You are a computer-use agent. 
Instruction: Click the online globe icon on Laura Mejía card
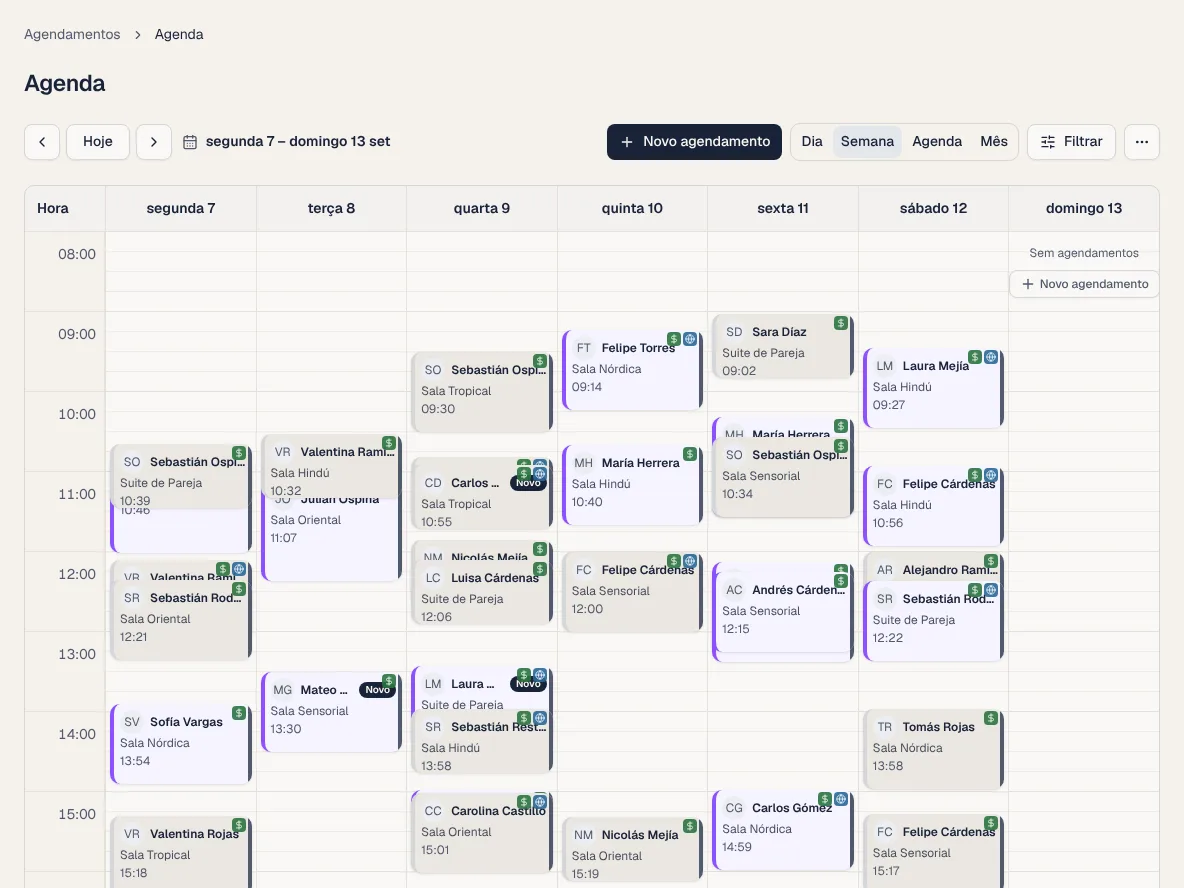[x=991, y=357]
